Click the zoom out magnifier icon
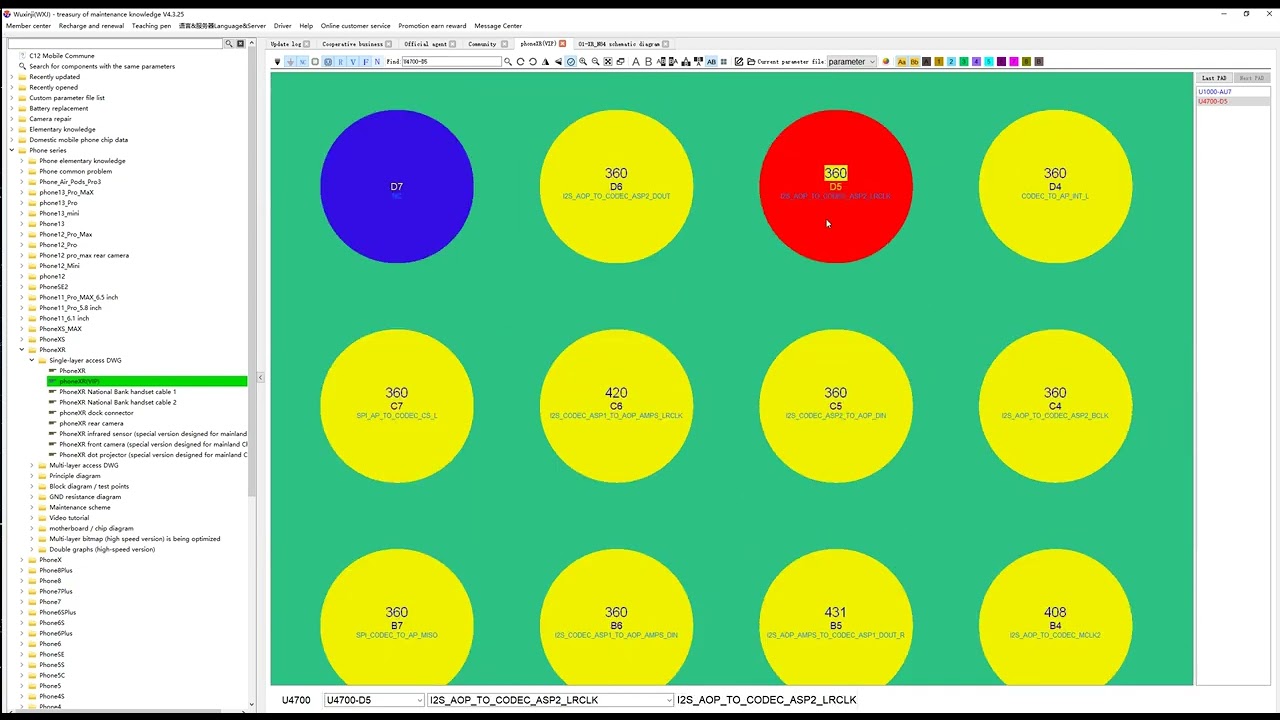The width and height of the screenshot is (1280, 720). (x=596, y=61)
